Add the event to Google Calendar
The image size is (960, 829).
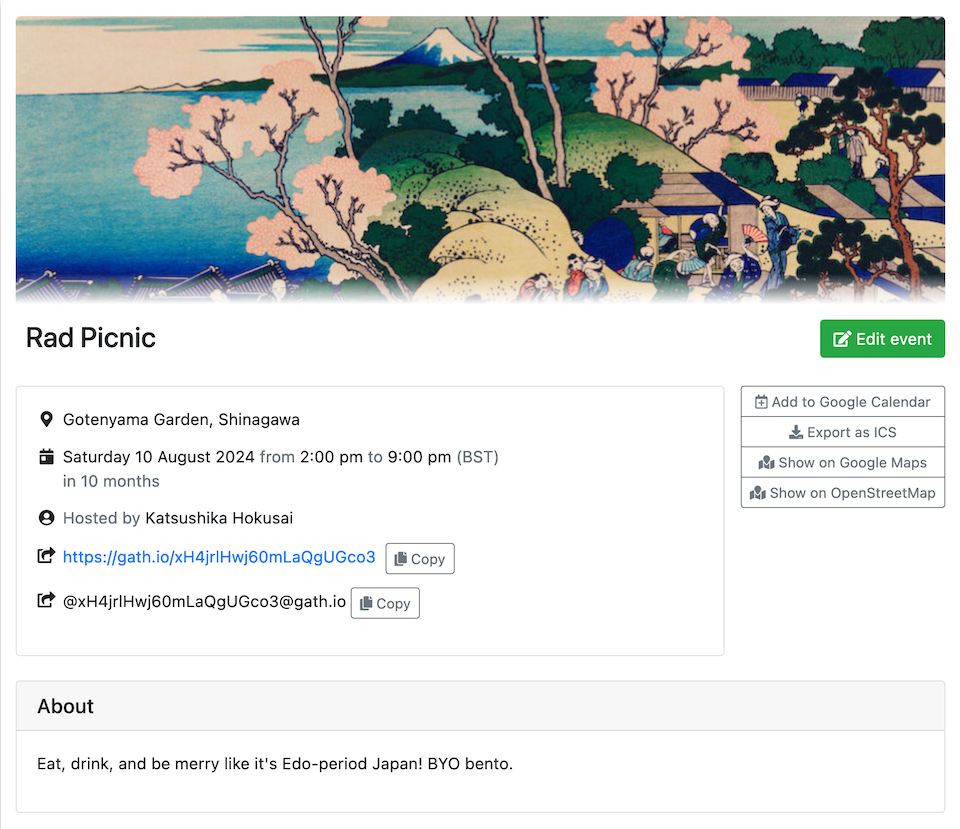(842, 401)
